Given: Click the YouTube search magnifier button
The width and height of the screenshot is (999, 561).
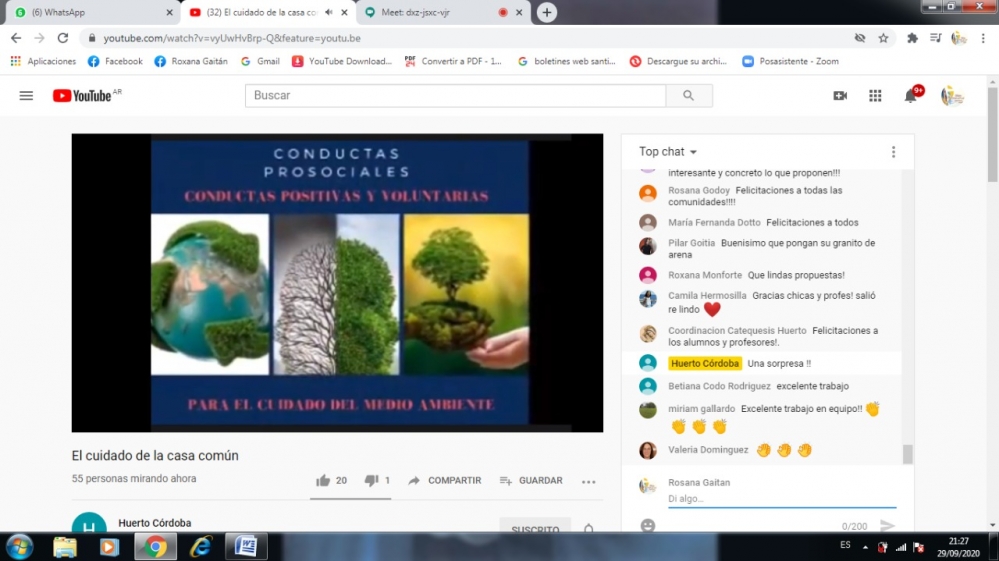Looking at the screenshot, I should [x=688, y=96].
